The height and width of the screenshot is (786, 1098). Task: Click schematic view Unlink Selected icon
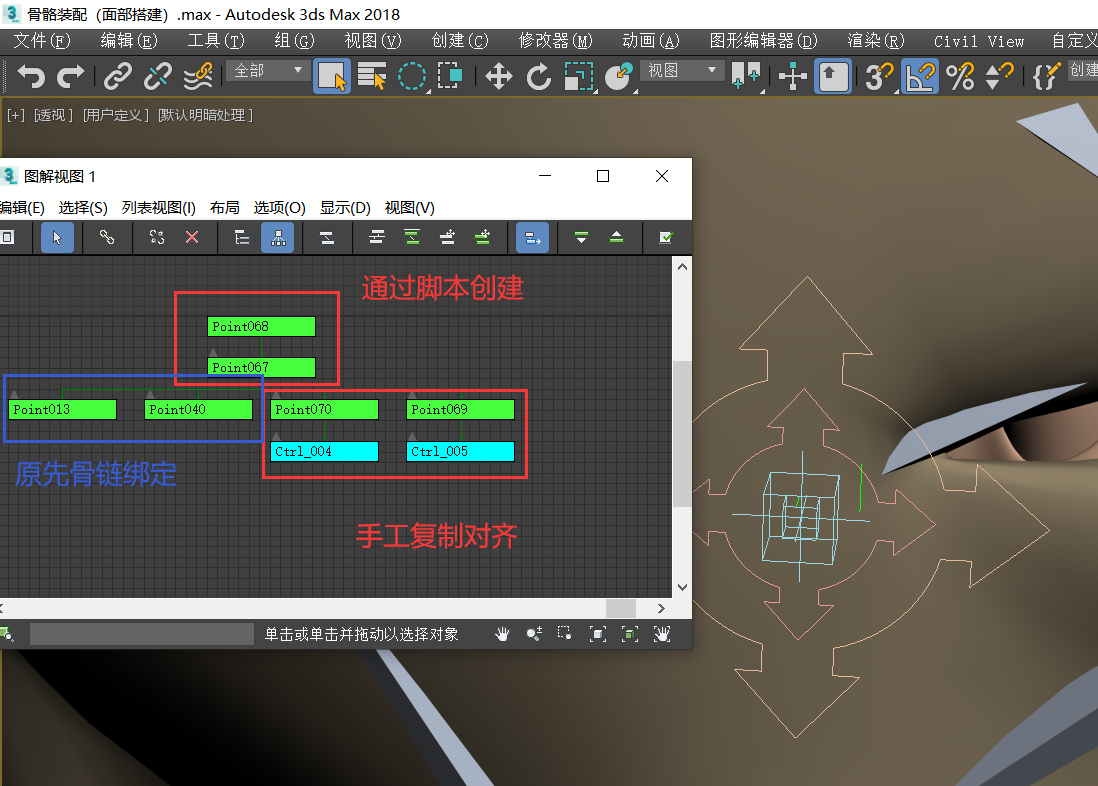157,237
